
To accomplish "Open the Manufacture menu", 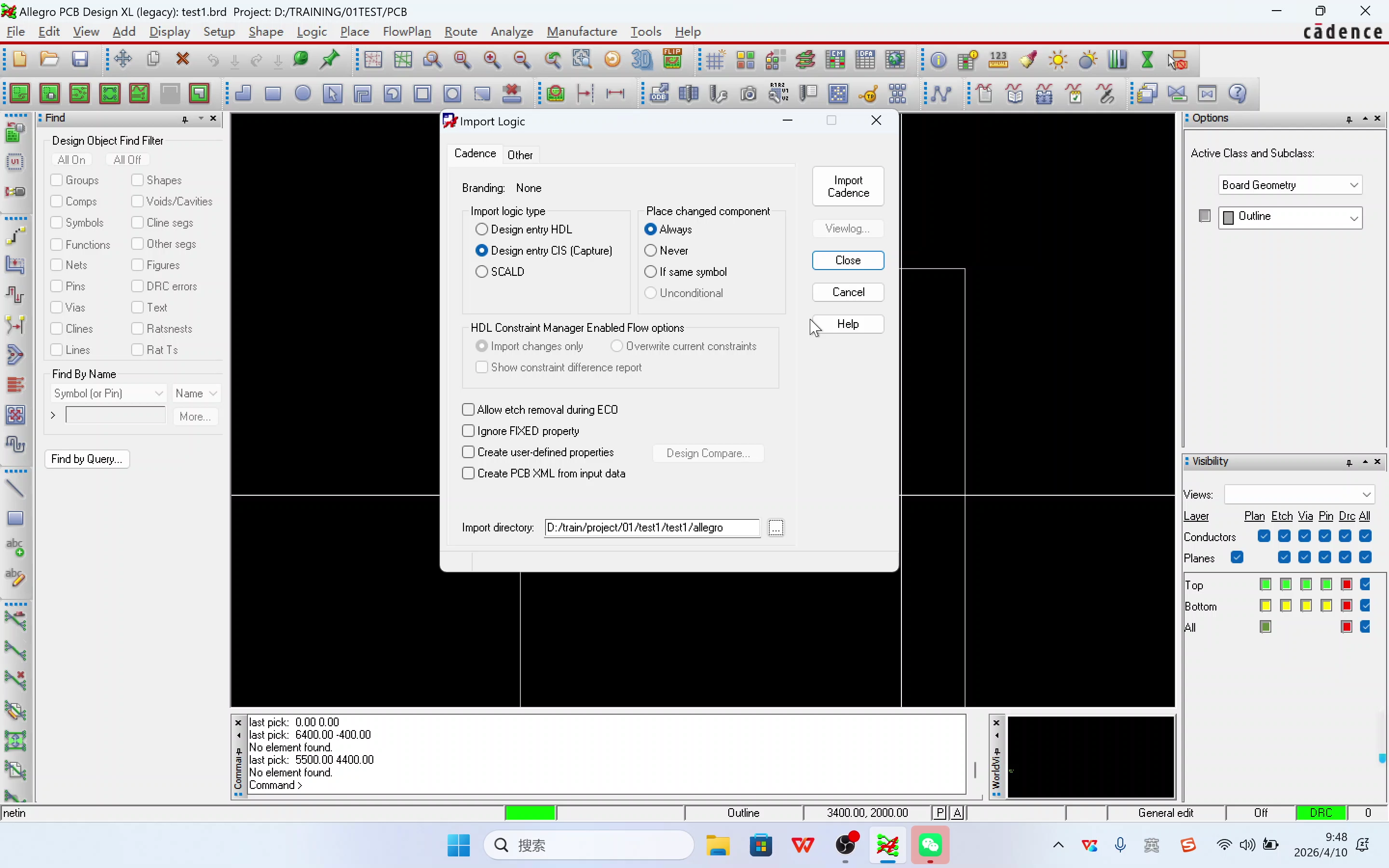I will 582,31.
